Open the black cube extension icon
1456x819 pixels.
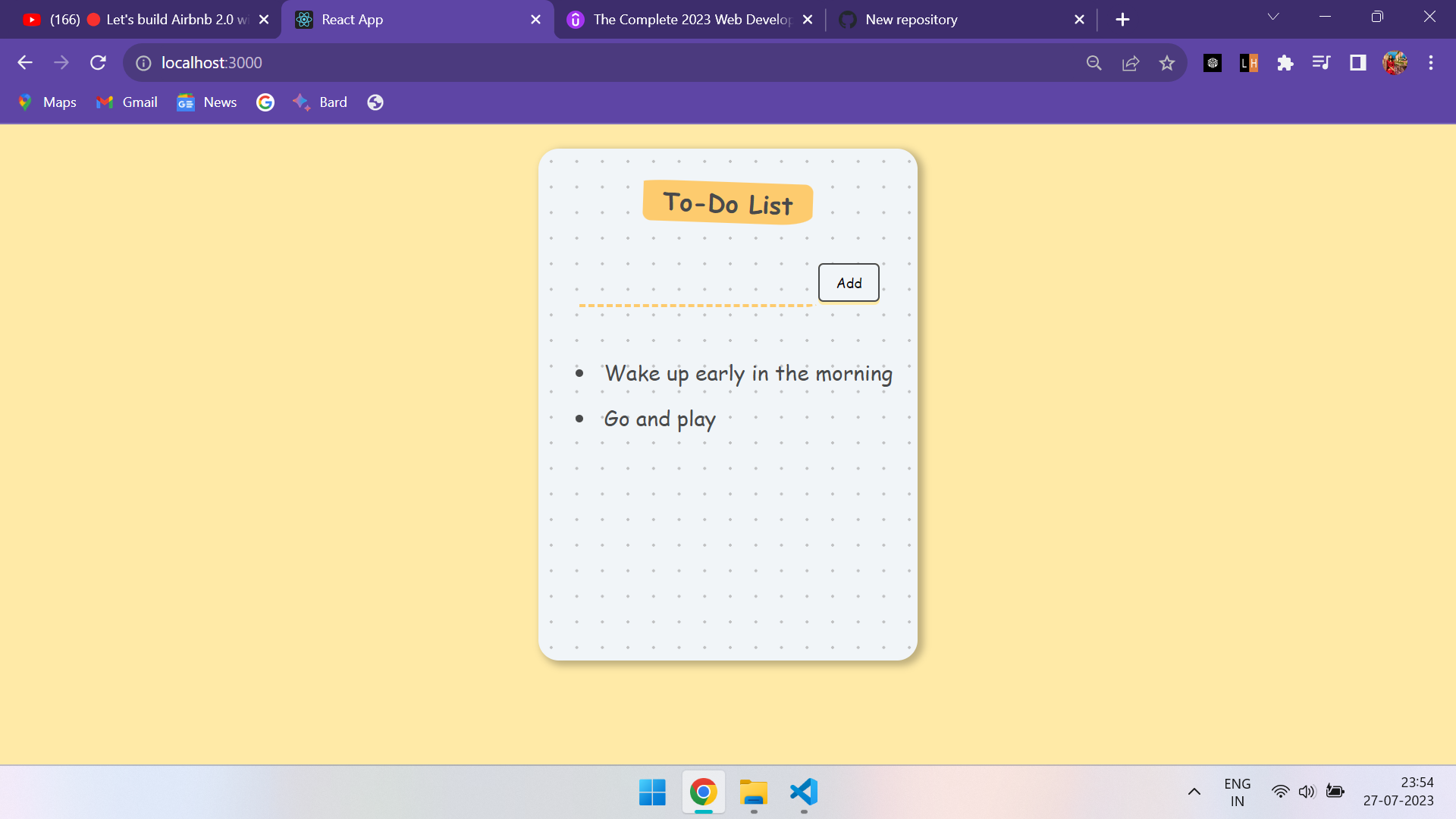(x=1212, y=63)
